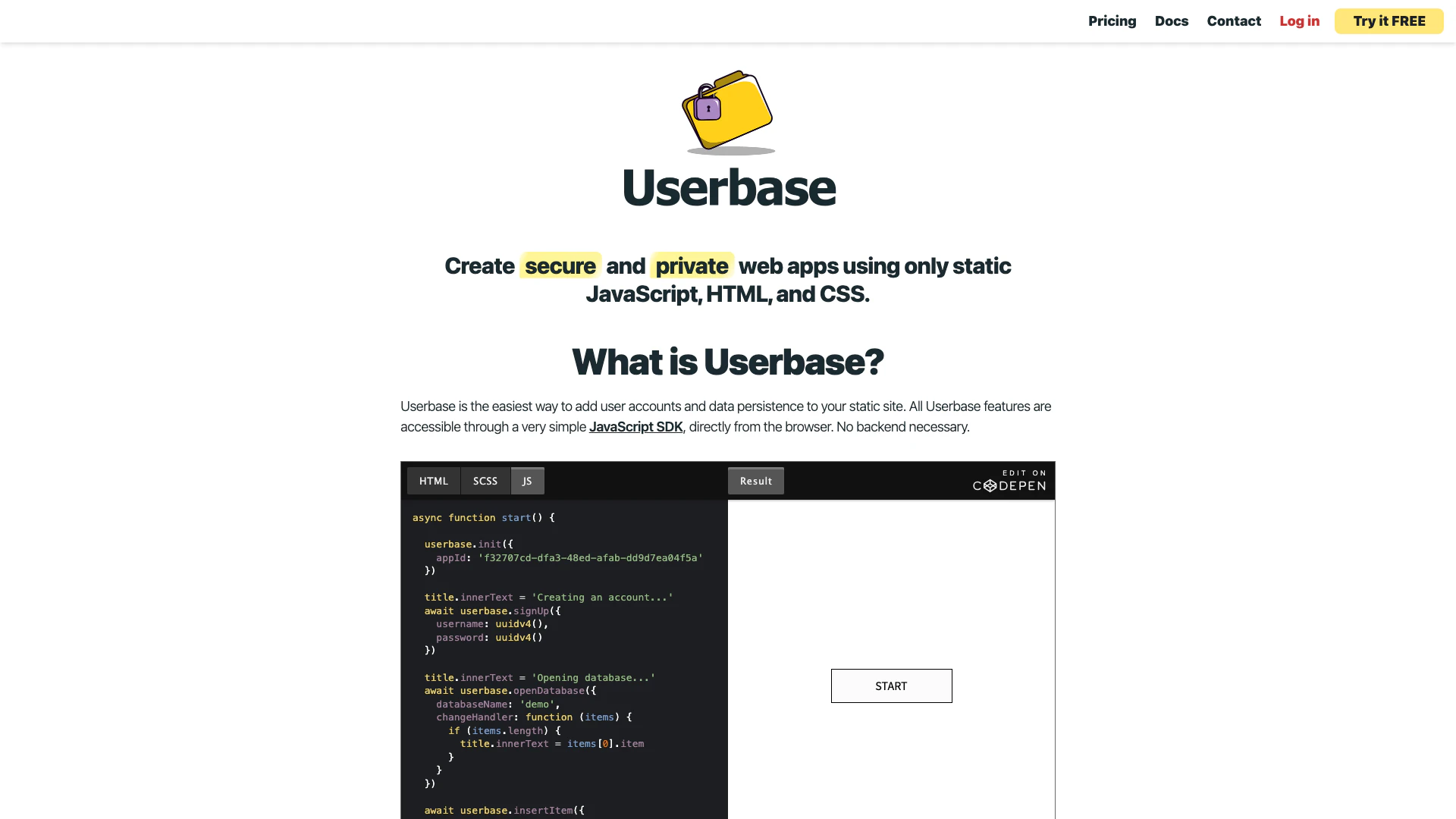Click the large Userbase title text
This screenshot has height=819, width=1456.
tap(728, 187)
